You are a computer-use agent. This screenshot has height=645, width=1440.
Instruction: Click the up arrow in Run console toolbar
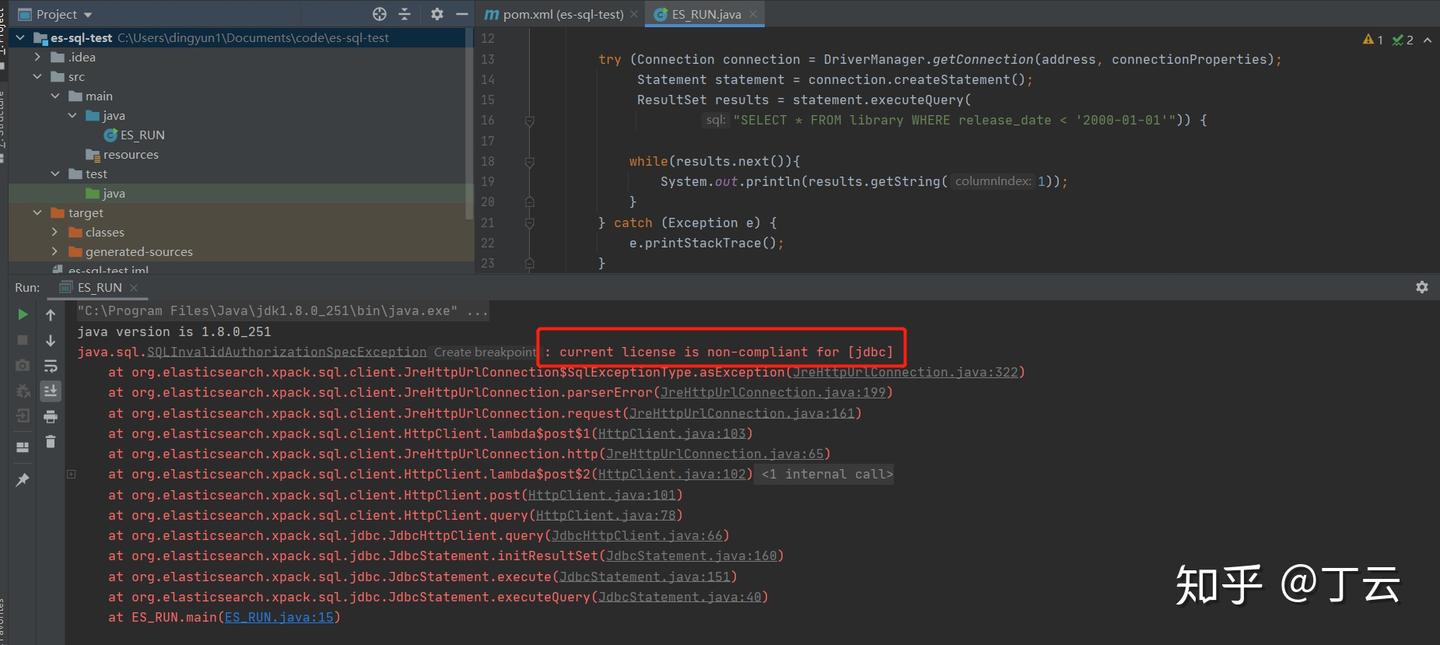tap(51, 315)
